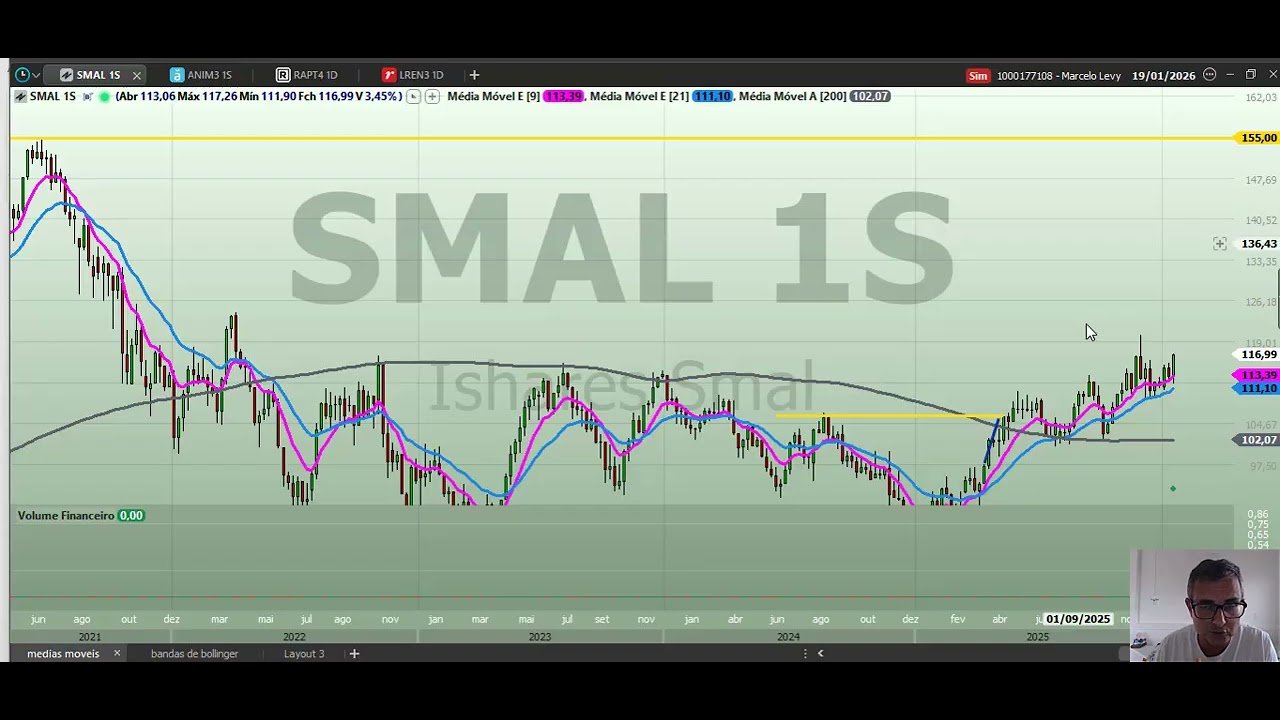This screenshot has height=720, width=1280.
Task: Click the RAPT4 logo icon on its tab
Action: tap(284, 74)
